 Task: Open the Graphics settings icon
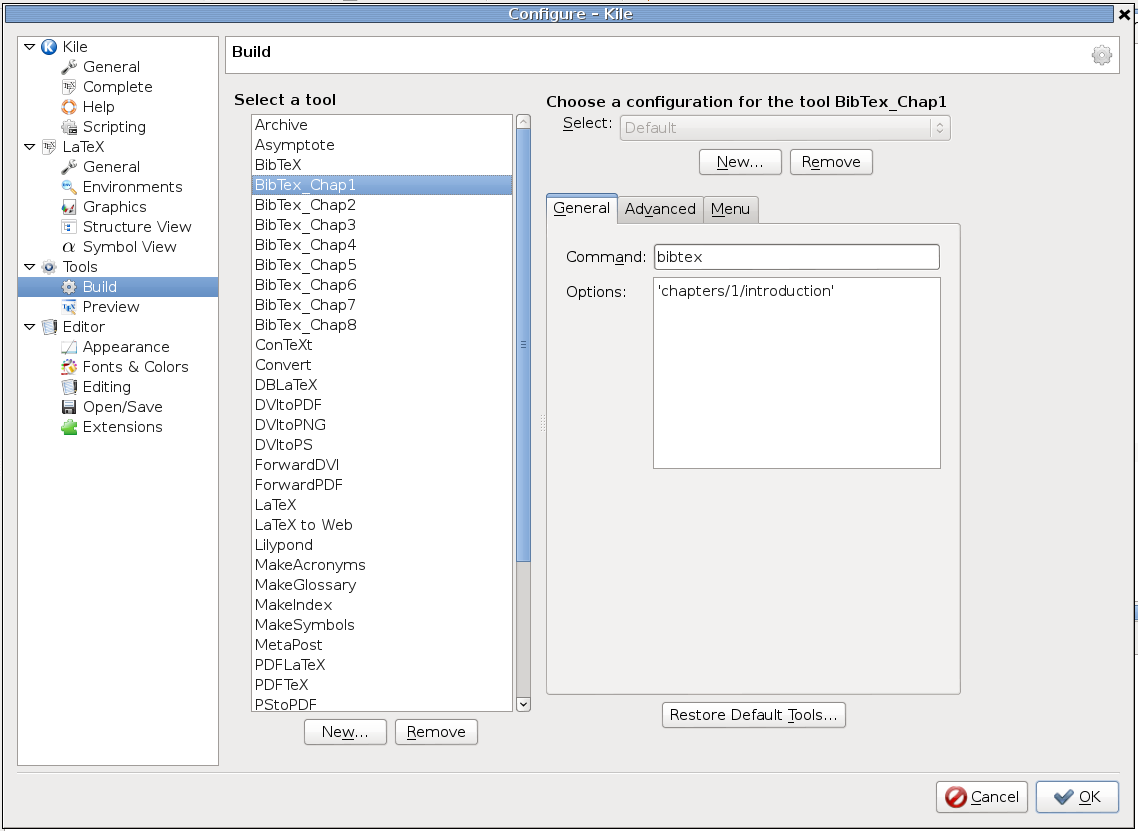(69, 207)
